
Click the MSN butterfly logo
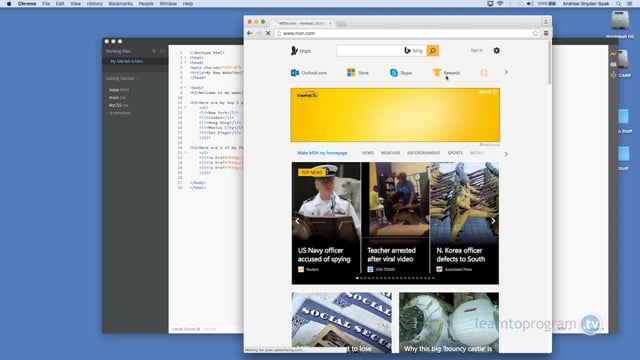(x=300, y=51)
